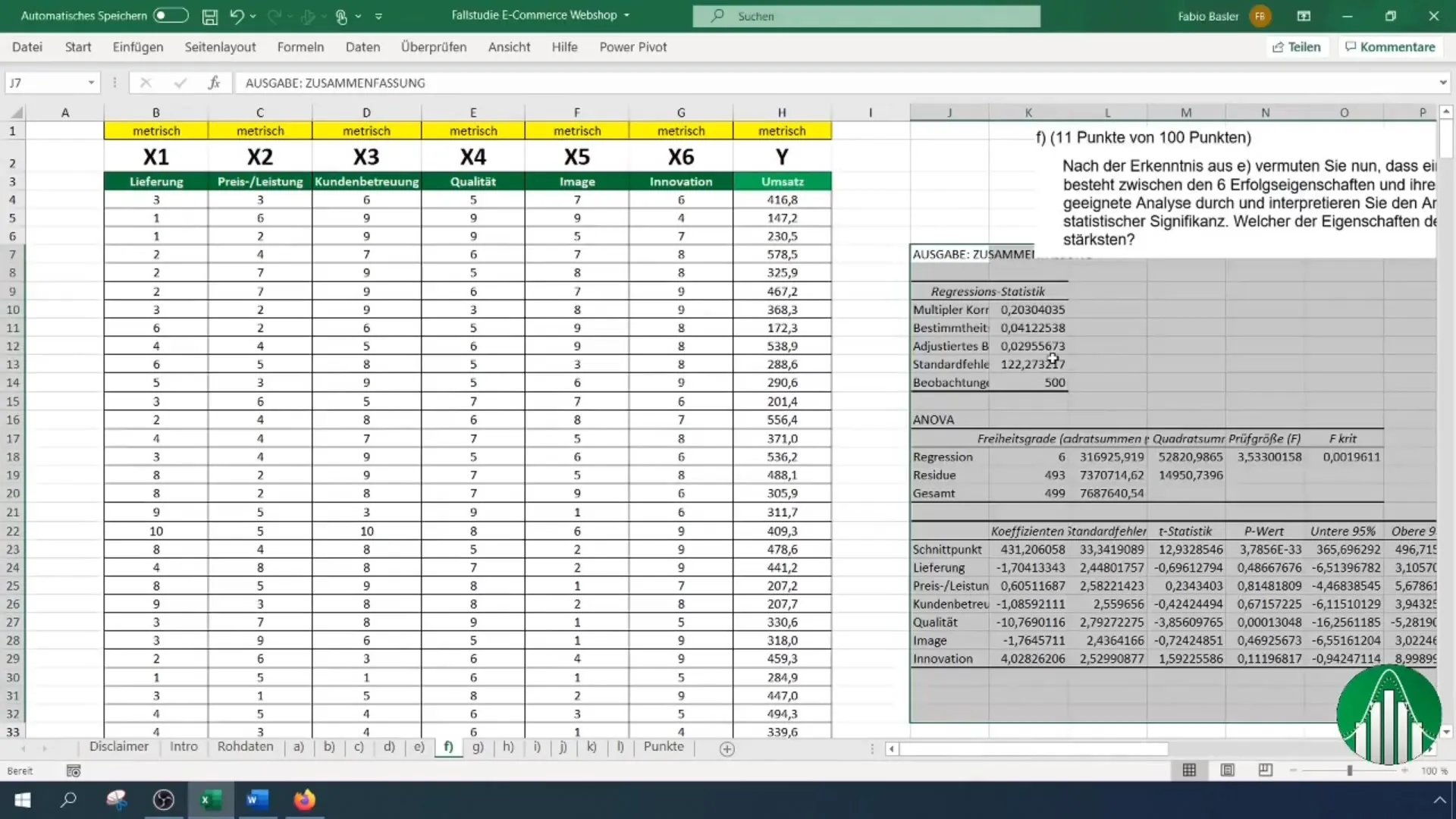The height and width of the screenshot is (819, 1456).
Task: Click the Teilen share button
Action: (x=1297, y=47)
